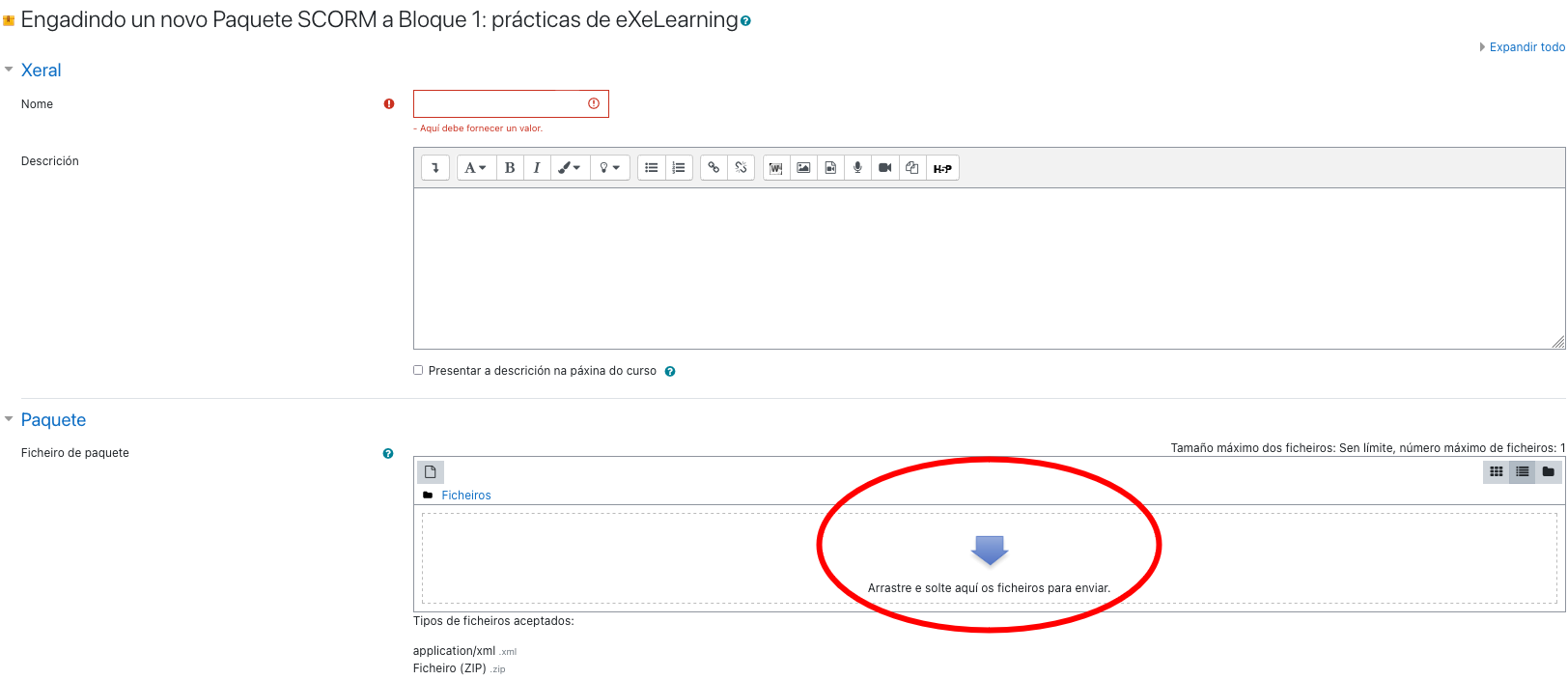Switch file picker to list detail view
The width and height of the screenshot is (1568, 680).
coord(1523,472)
